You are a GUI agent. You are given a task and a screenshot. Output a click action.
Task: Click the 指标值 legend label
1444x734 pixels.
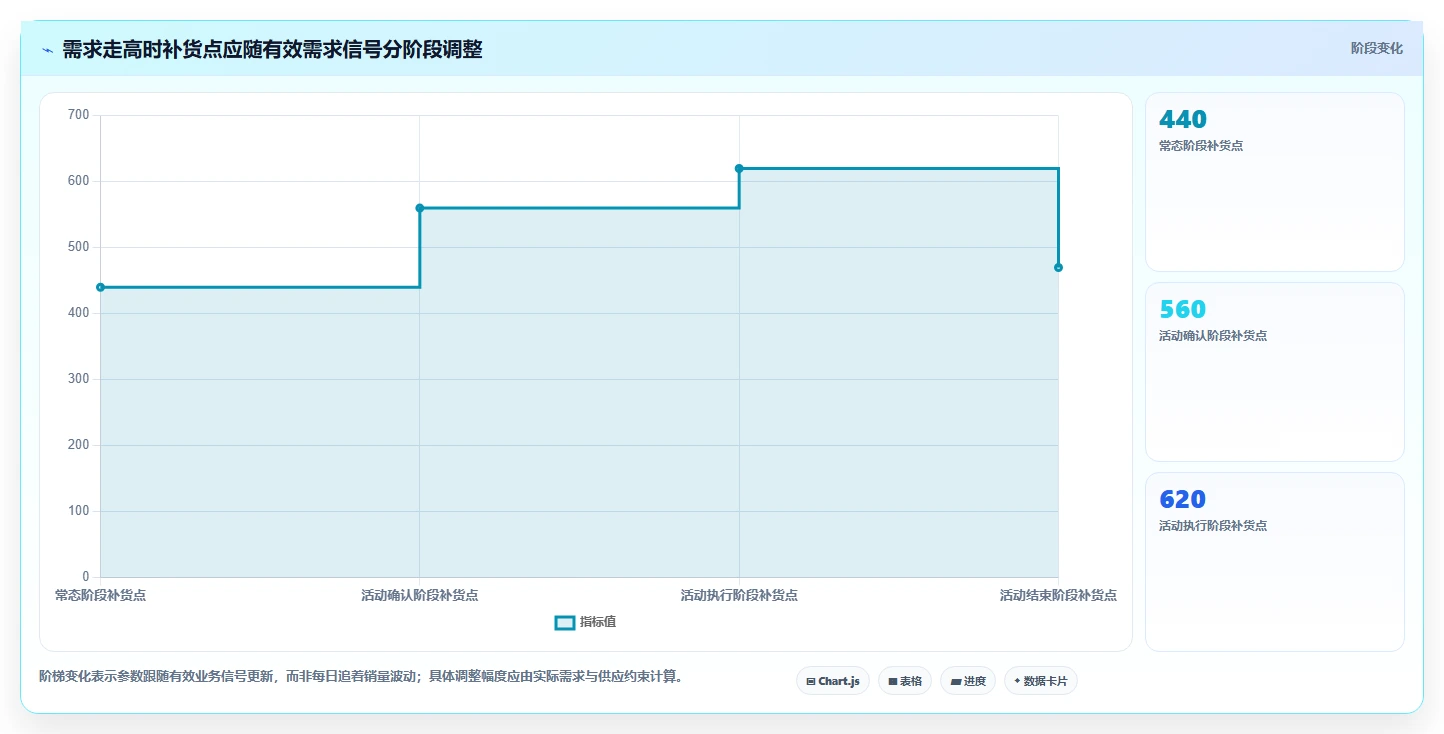tap(598, 622)
